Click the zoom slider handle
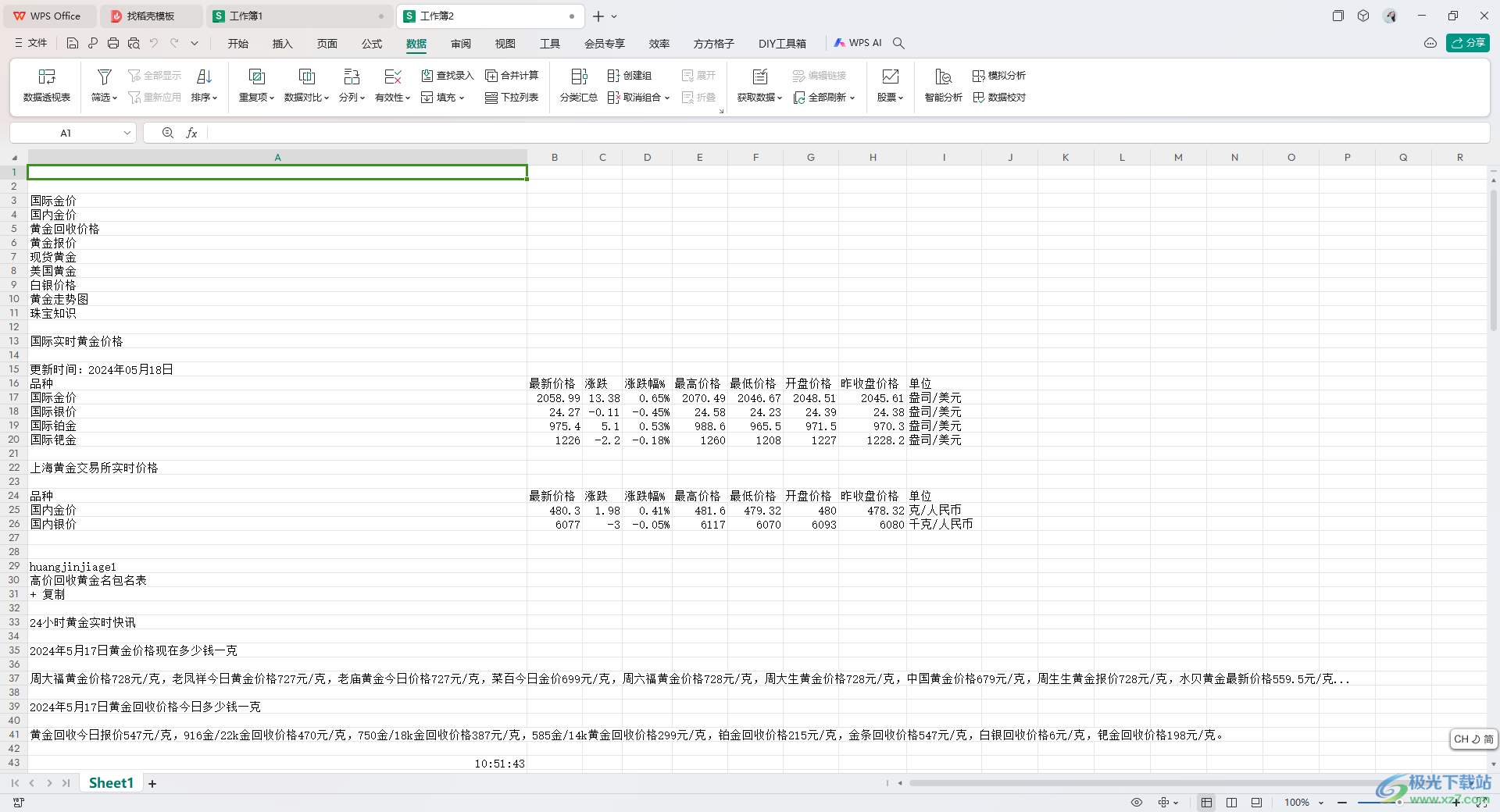1500x812 pixels. tap(1399, 803)
